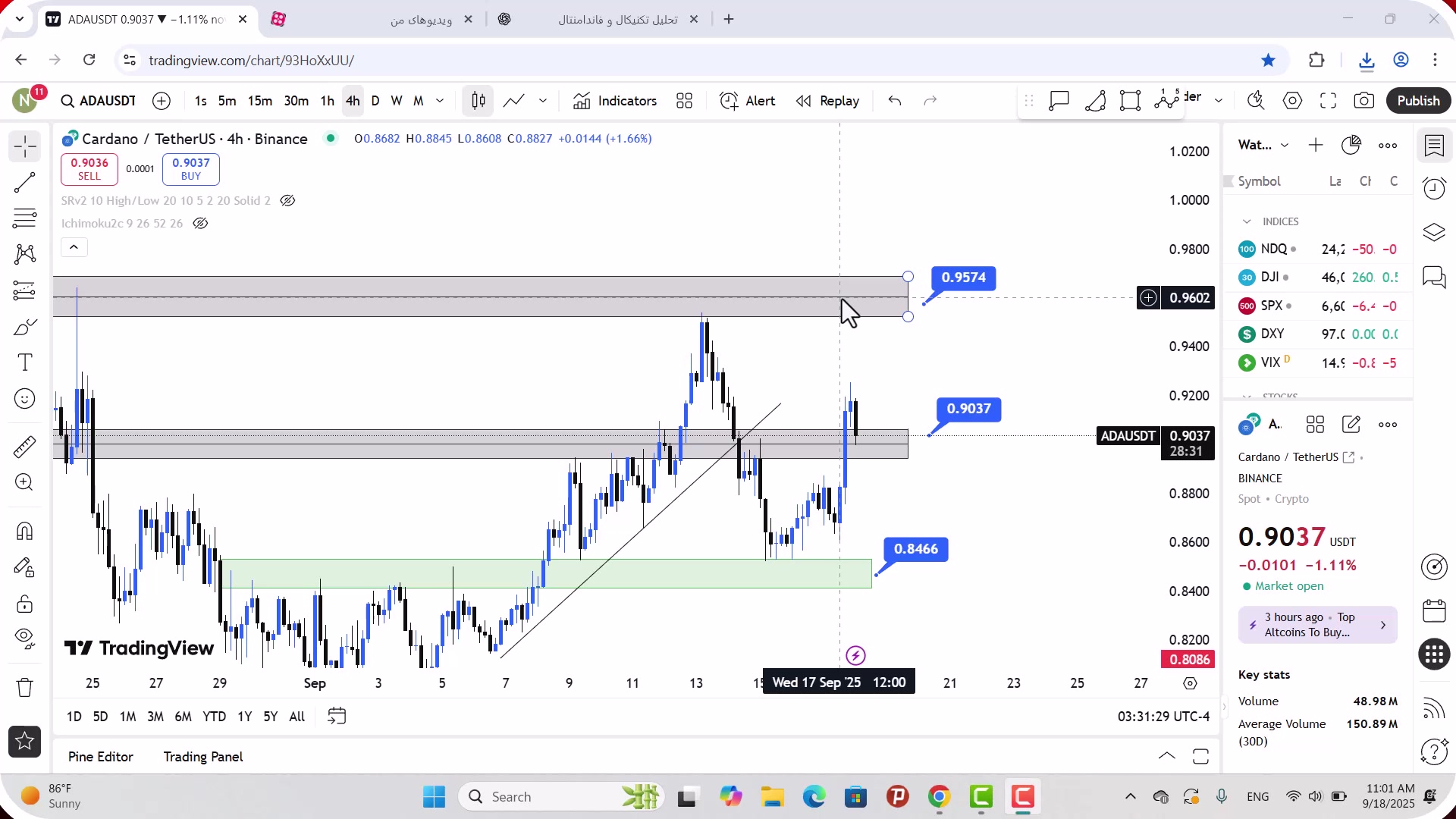The width and height of the screenshot is (1456, 819).
Task: Toggle stay in drawing mode
Action: coord(24,567)
